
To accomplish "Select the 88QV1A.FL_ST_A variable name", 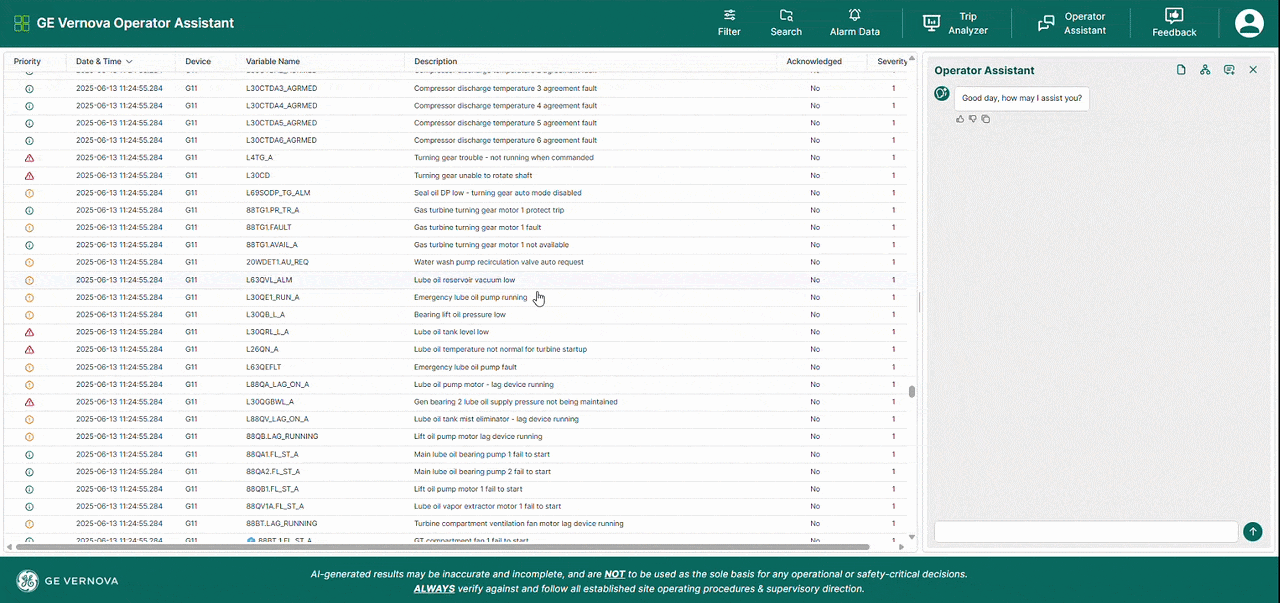I will pos(275,506).
